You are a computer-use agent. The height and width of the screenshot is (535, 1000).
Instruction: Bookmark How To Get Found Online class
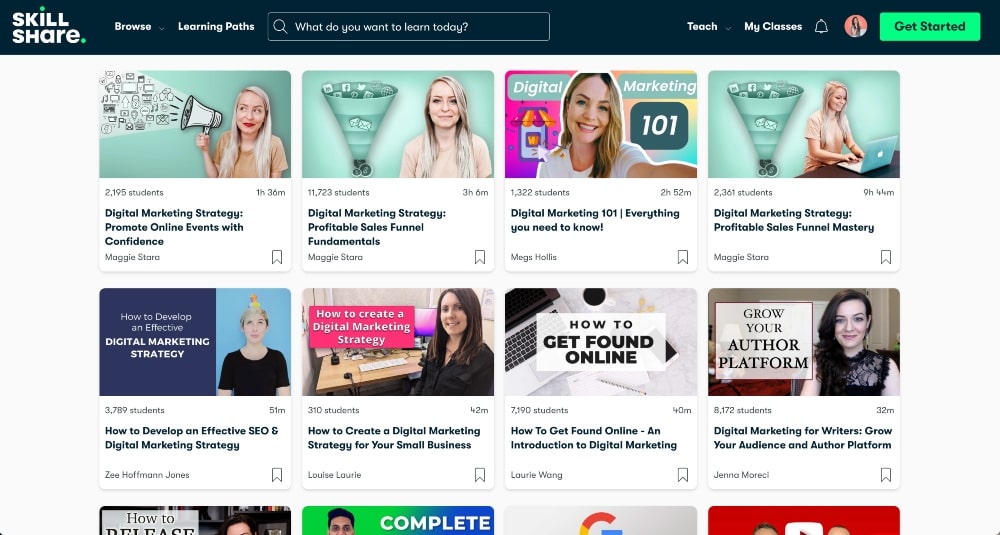click(x=682, y=475)
